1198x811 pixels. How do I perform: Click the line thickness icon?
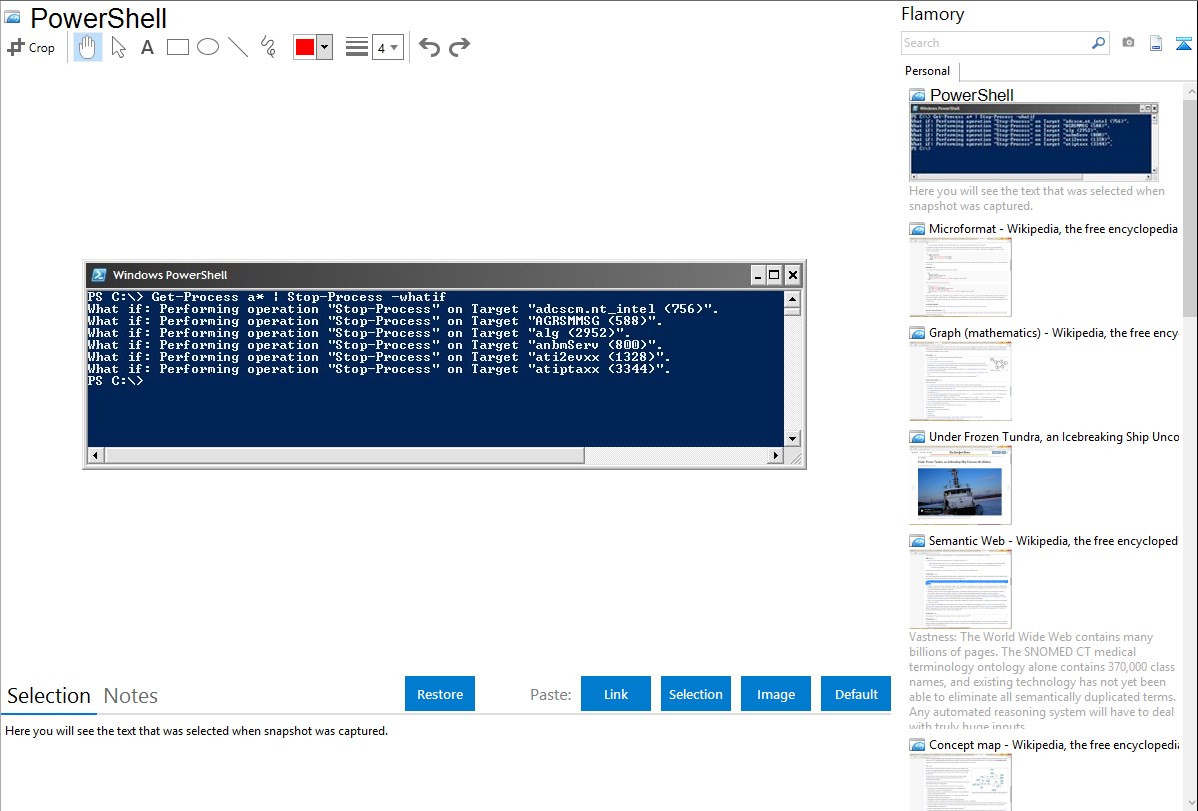tap(356, 47)
